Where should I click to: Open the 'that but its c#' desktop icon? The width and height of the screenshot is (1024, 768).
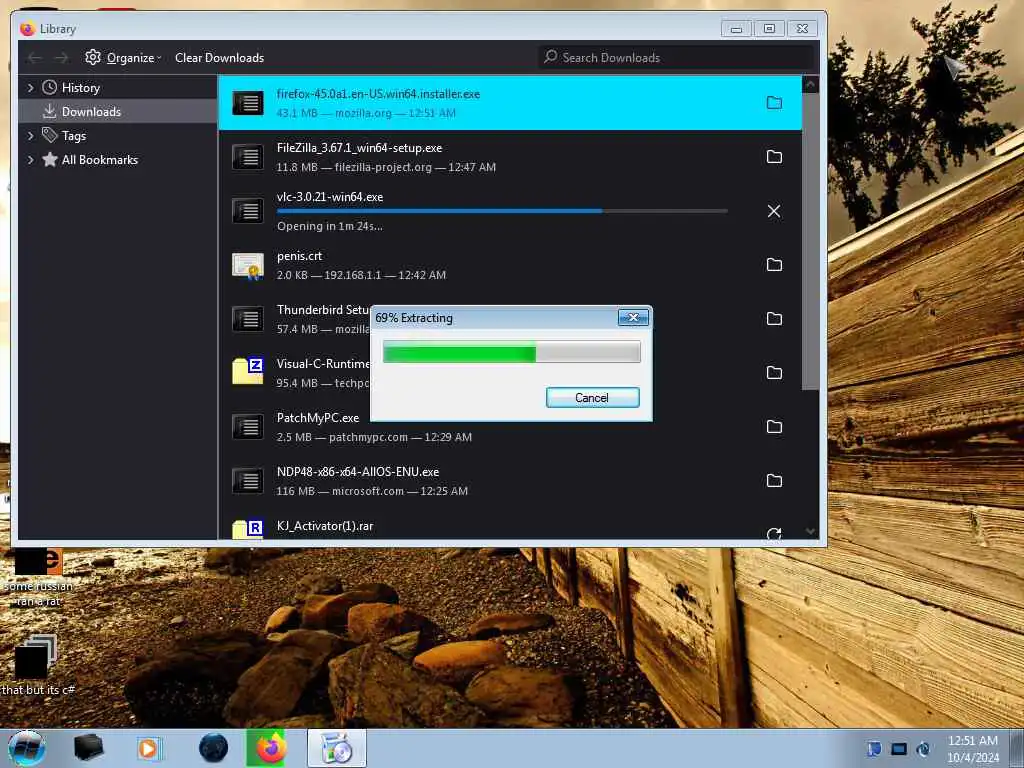pos(37,665)
